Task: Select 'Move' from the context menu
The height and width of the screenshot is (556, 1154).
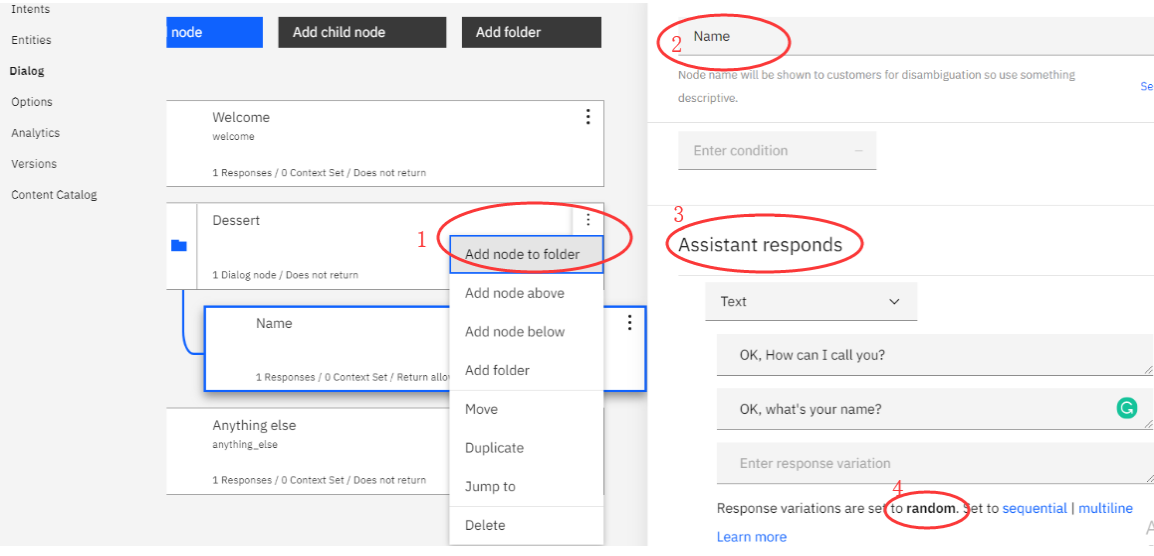Action: (482, 409)
